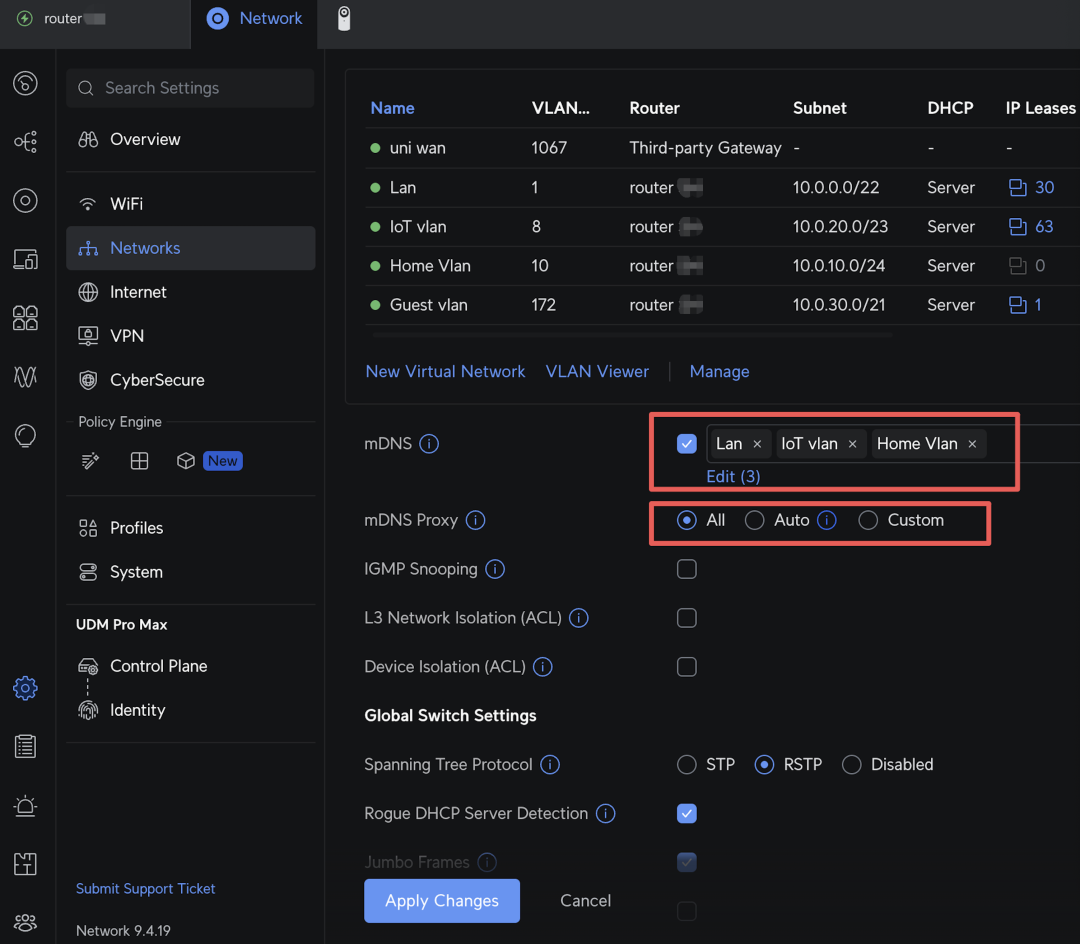Uncheck Rogue DHCP Server Detection

pyautogui.click(x=687, y=813)
